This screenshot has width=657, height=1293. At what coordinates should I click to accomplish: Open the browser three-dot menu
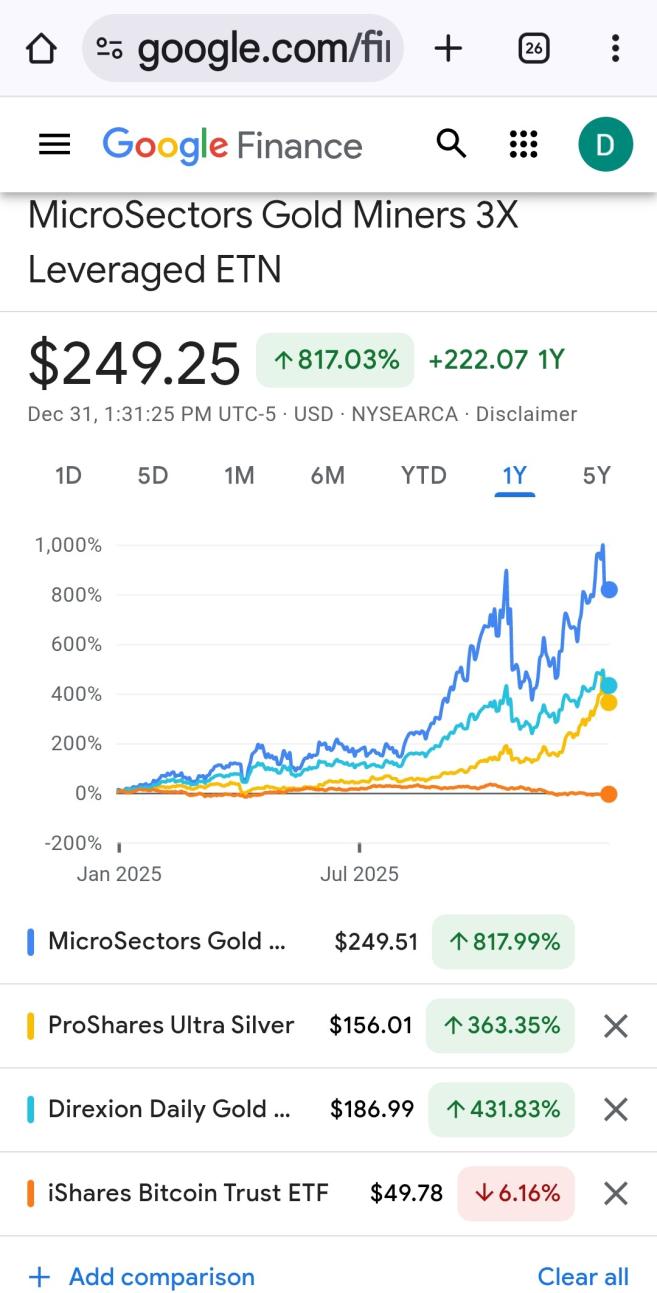615,48
